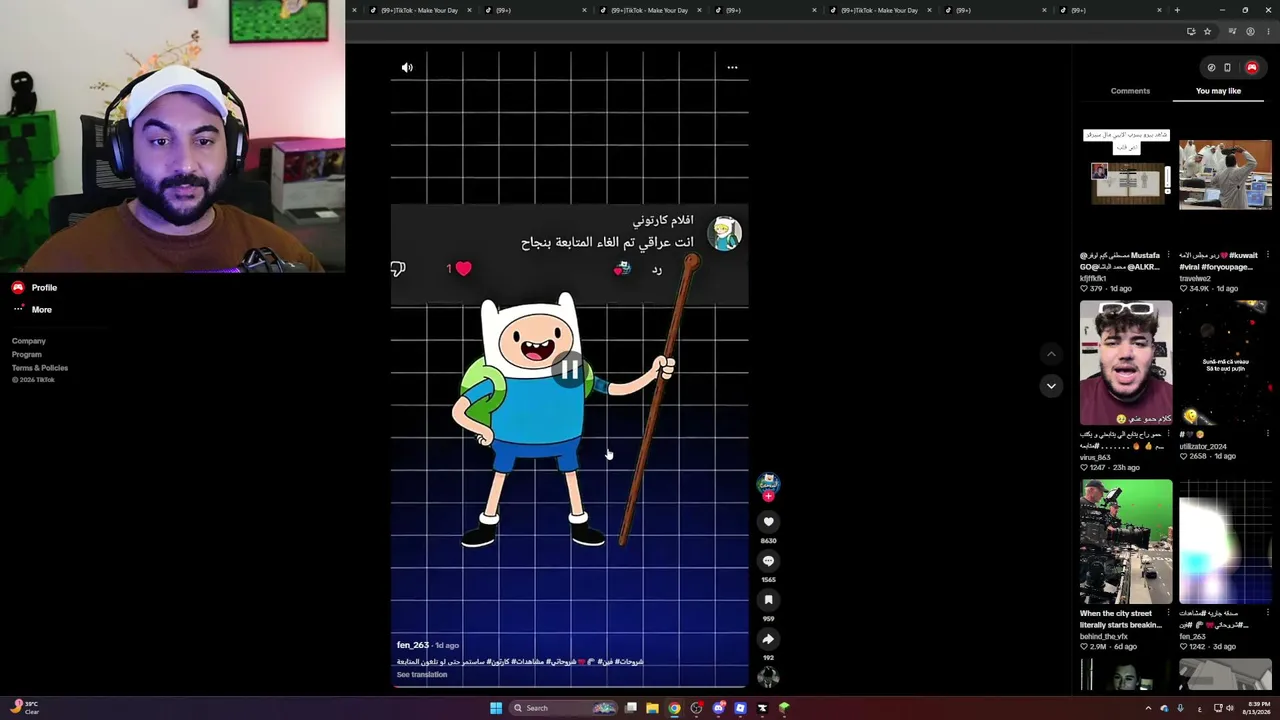Open the Terms & Policies footer link
Screen dimensions: 1280x720
point(40,368)
